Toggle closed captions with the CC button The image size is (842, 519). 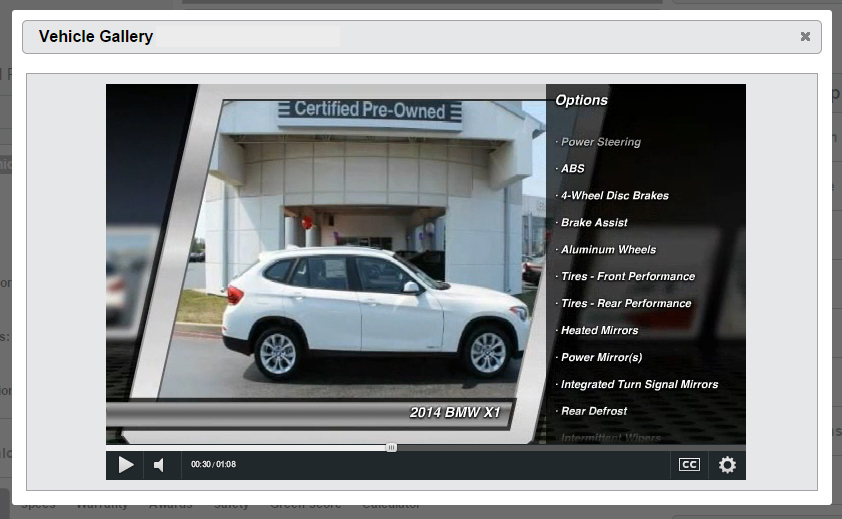[689, 465]
